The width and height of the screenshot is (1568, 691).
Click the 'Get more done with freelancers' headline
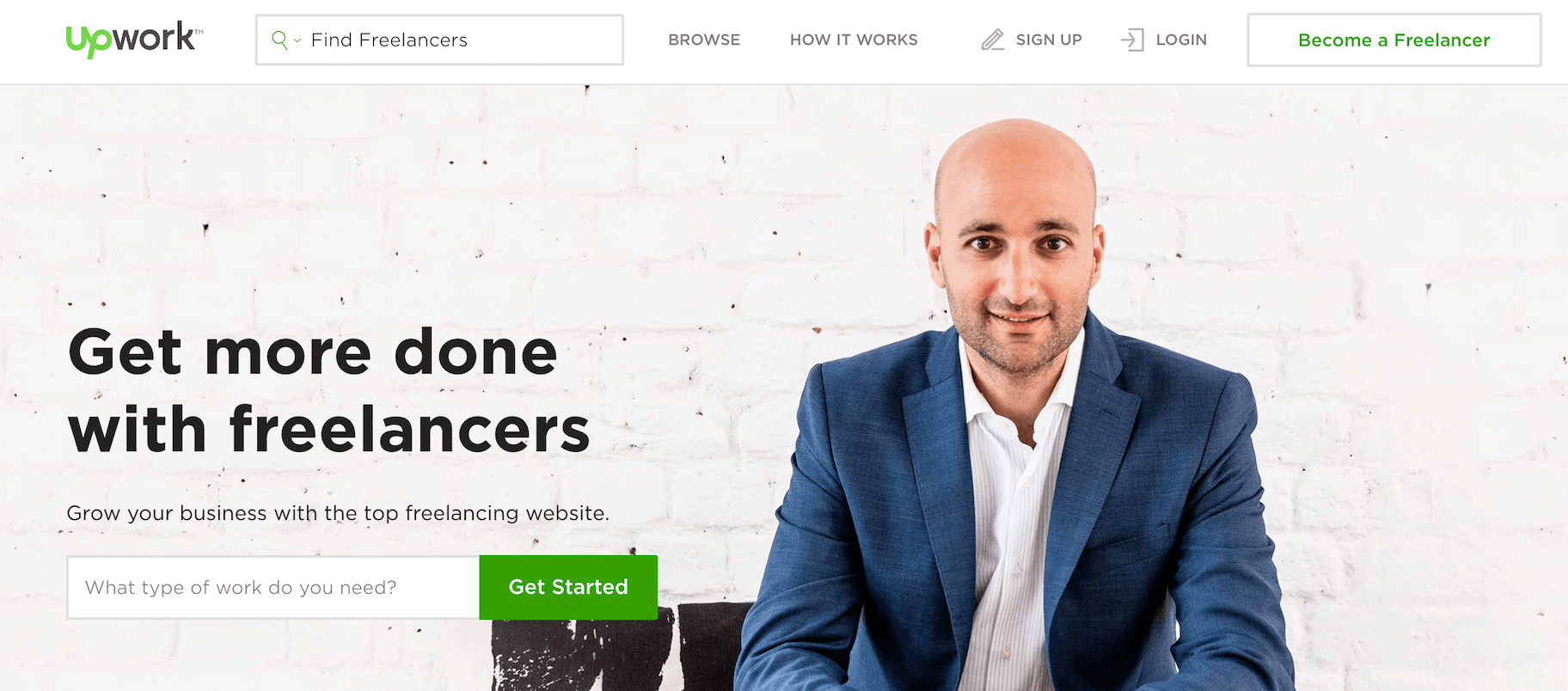tap(329, 391)
